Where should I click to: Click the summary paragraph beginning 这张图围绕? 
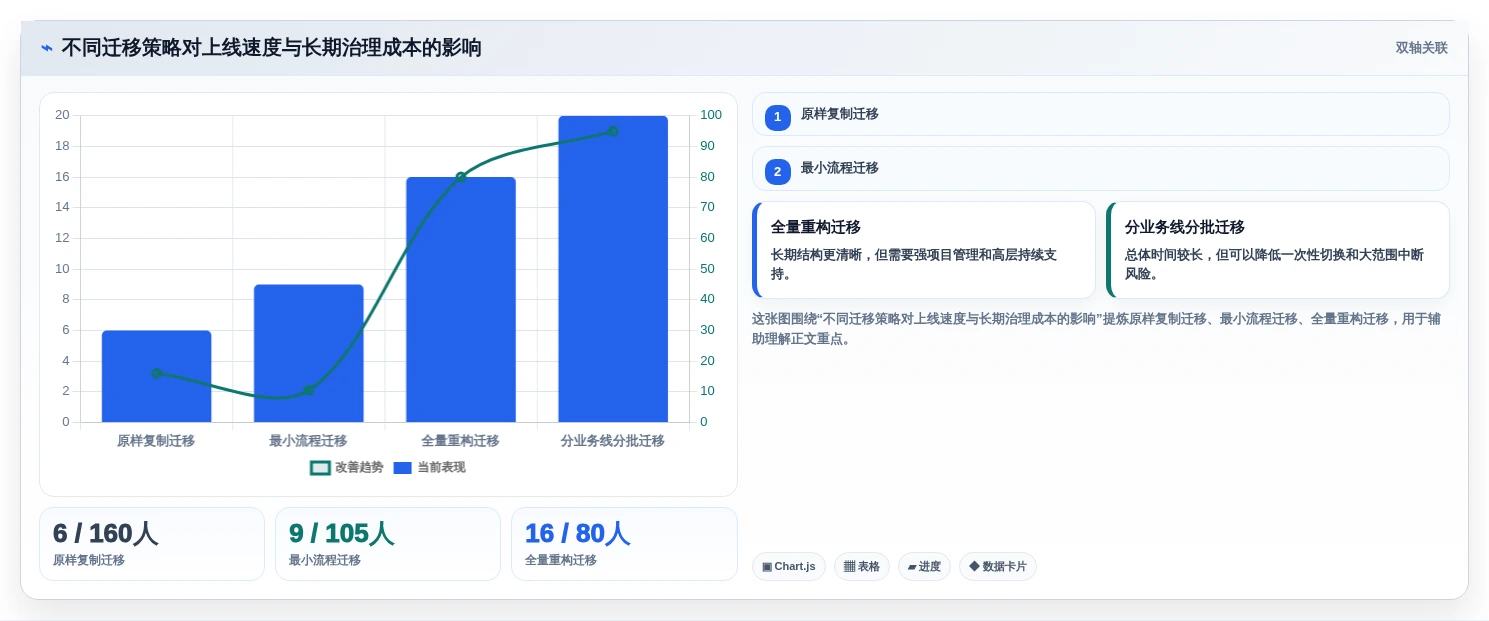(1097, 329)
